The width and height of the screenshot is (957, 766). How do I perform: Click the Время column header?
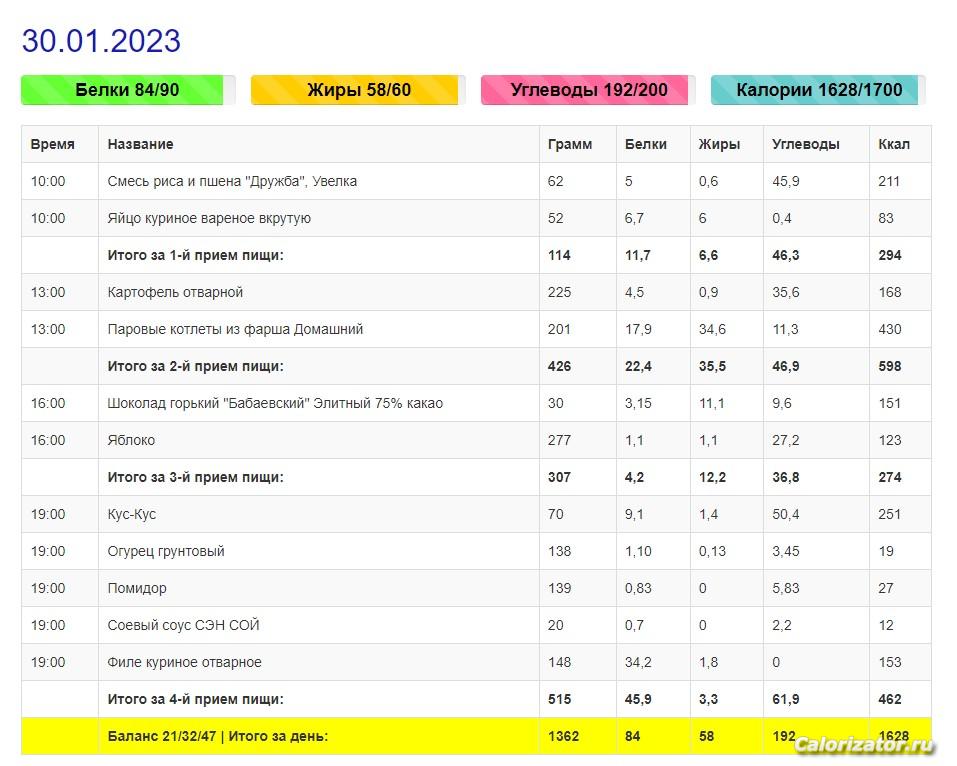(x=52, y=144)
